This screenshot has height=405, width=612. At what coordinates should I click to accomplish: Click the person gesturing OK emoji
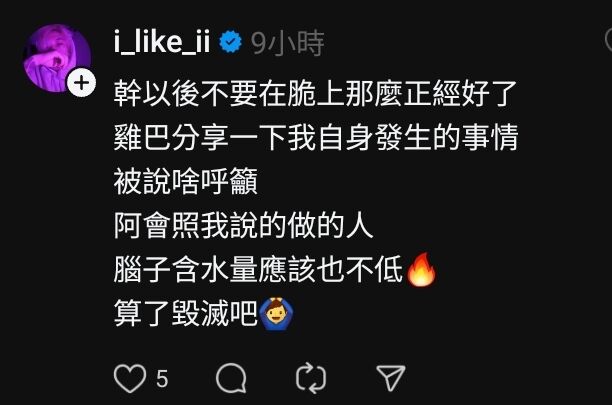(276, 314)
